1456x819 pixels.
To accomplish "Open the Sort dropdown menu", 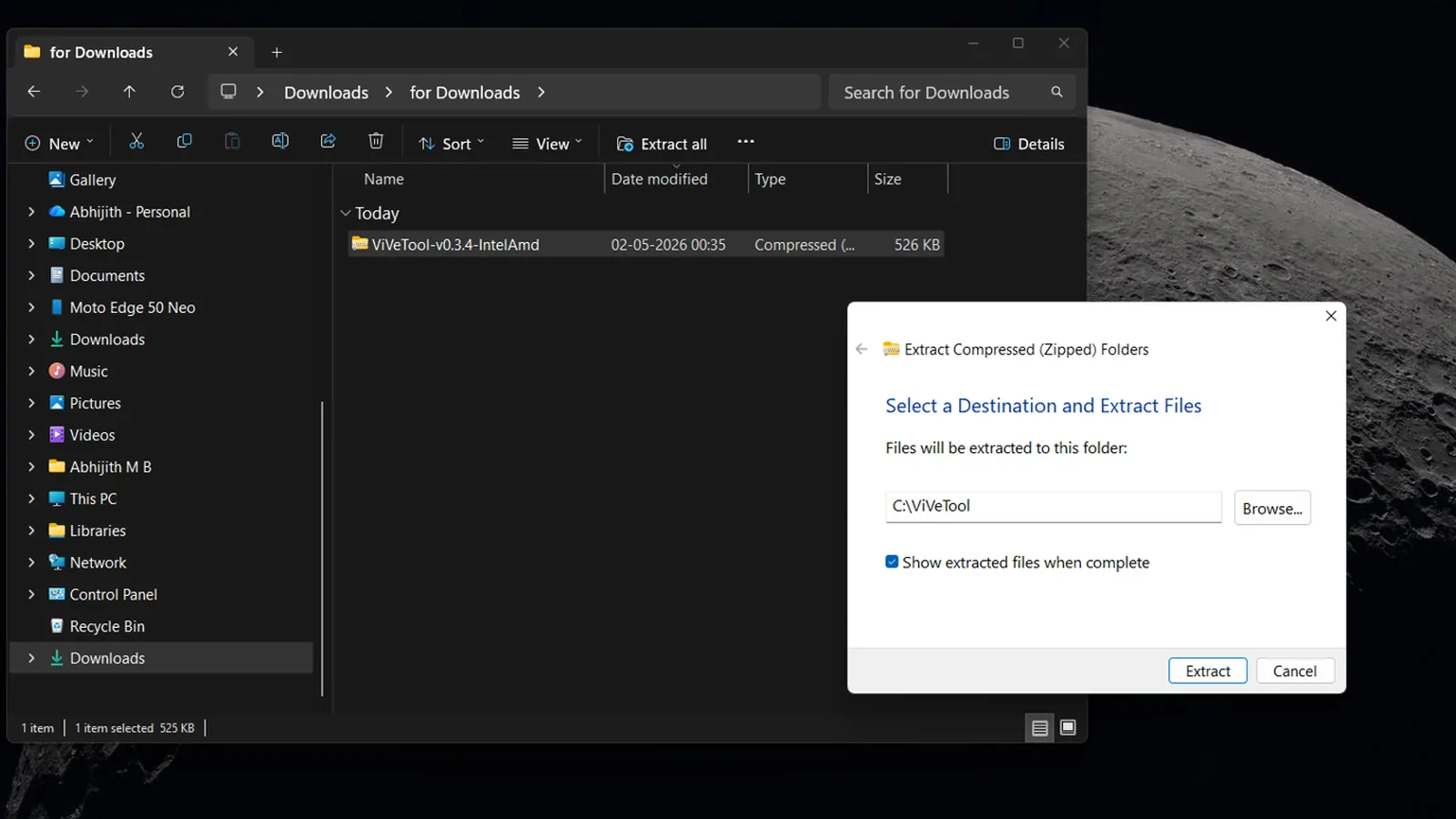I will pos(451,144).
